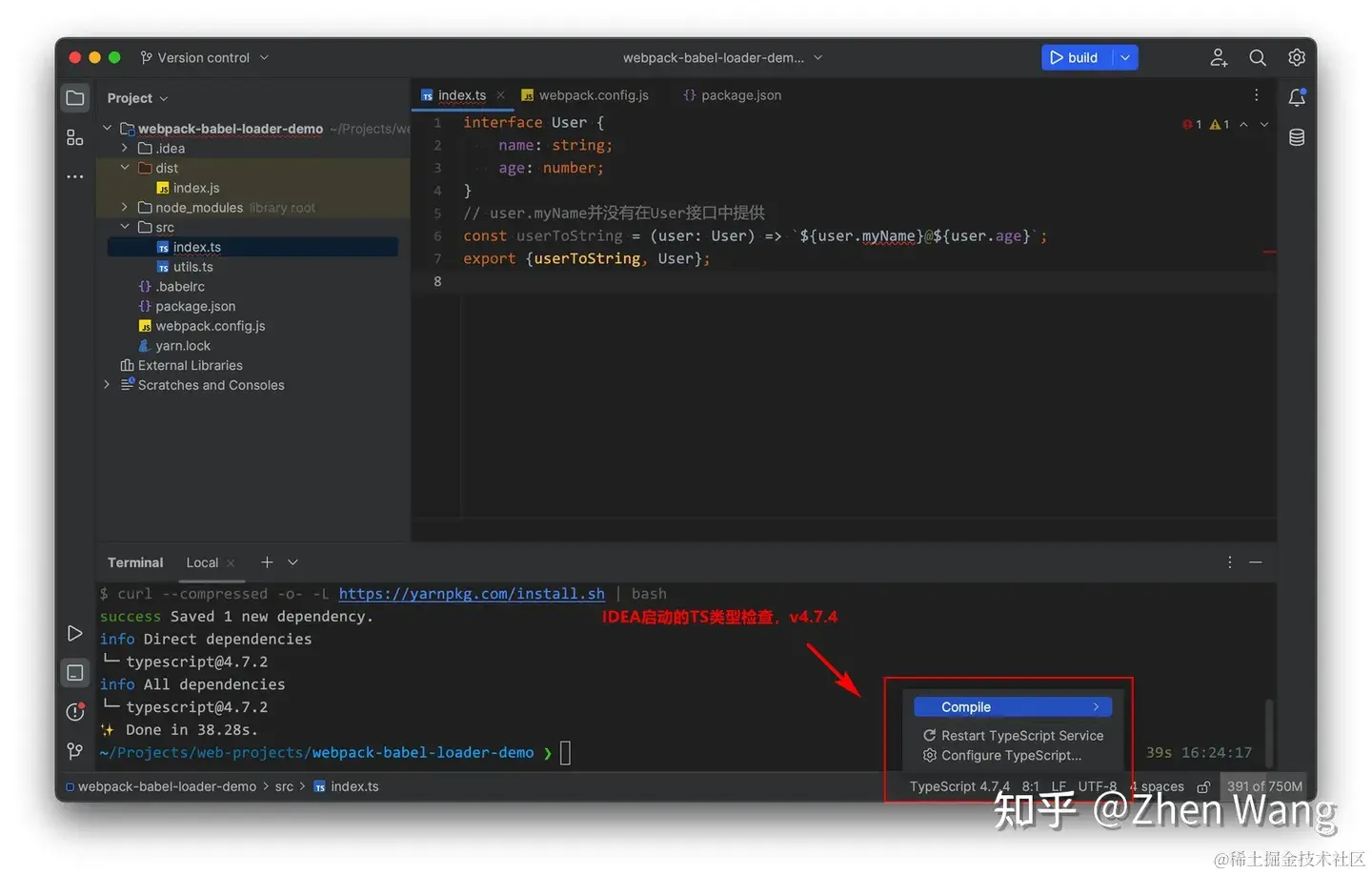The width and height of the screenshot is (1372, 875).
Task: Switch to the webpack.config.js editor tab
Action: point(585,95)
